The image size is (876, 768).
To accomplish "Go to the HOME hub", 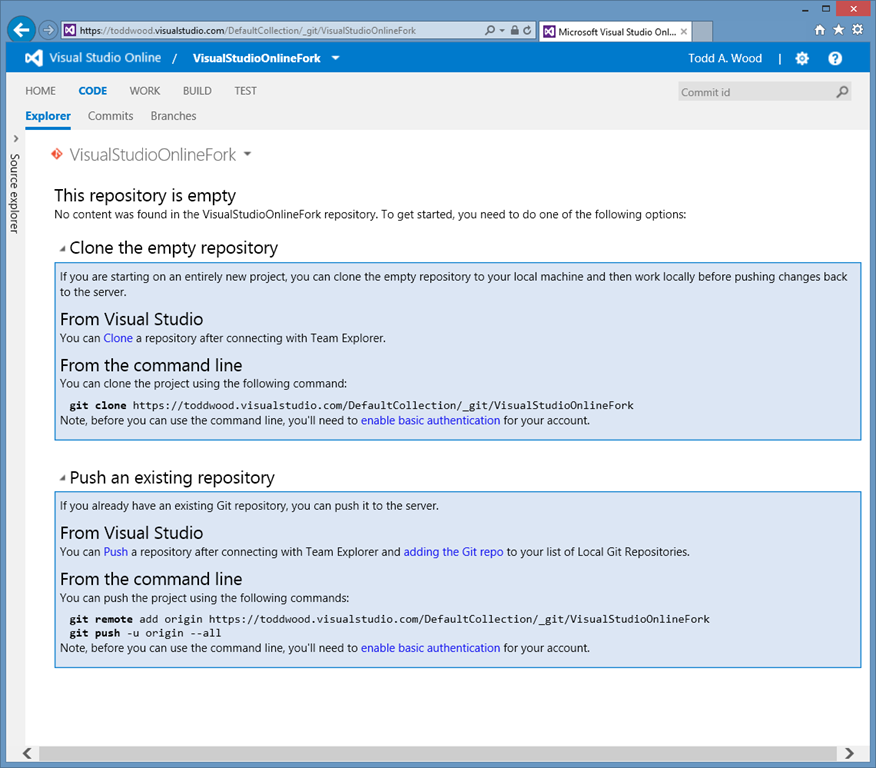I will (x=40, y=90).
